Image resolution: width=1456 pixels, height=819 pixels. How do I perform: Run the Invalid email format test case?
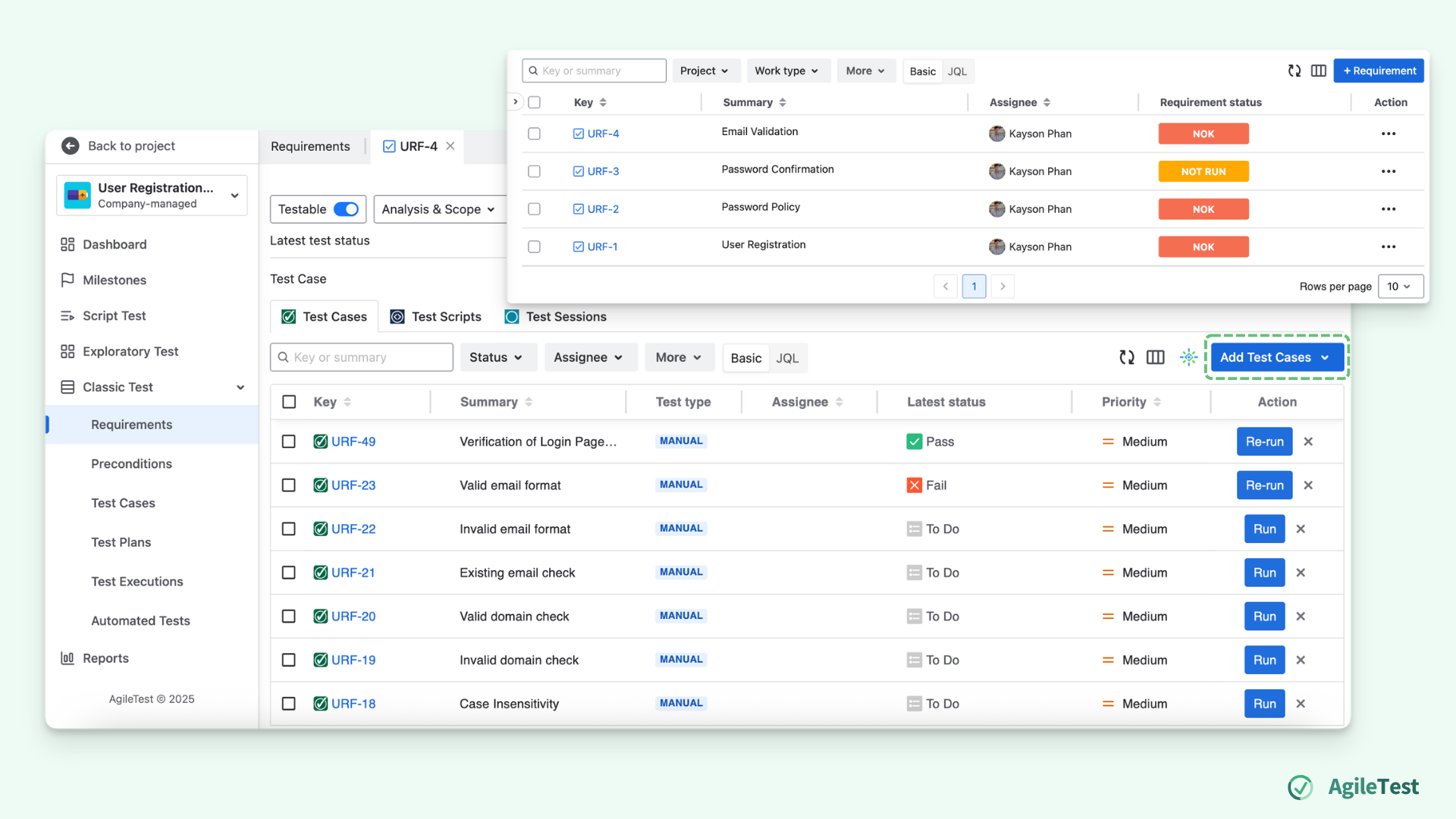[1263, 529]
